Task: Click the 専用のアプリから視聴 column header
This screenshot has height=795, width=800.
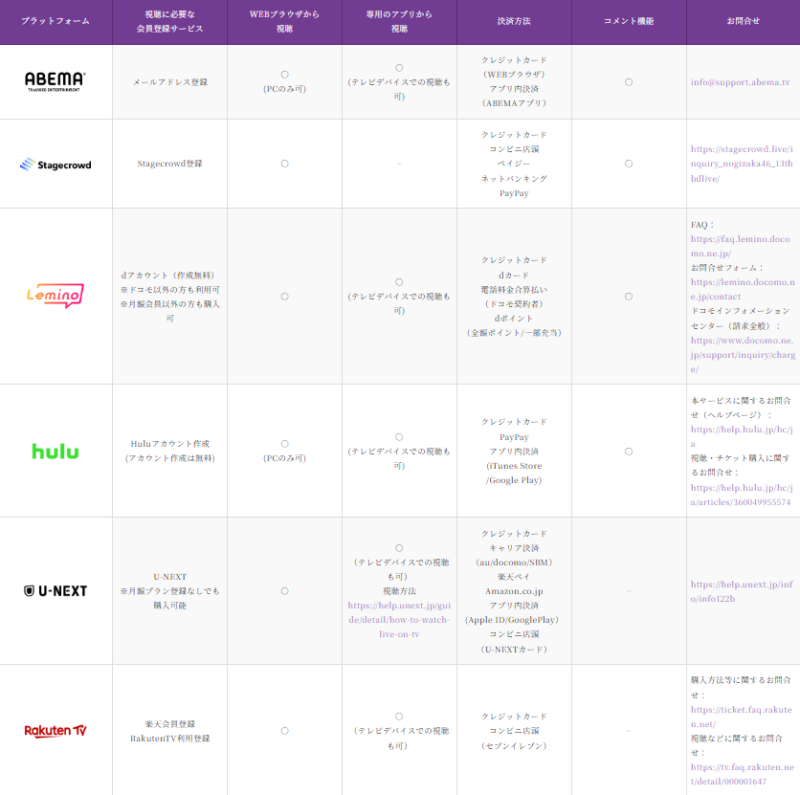Action: 399,21
